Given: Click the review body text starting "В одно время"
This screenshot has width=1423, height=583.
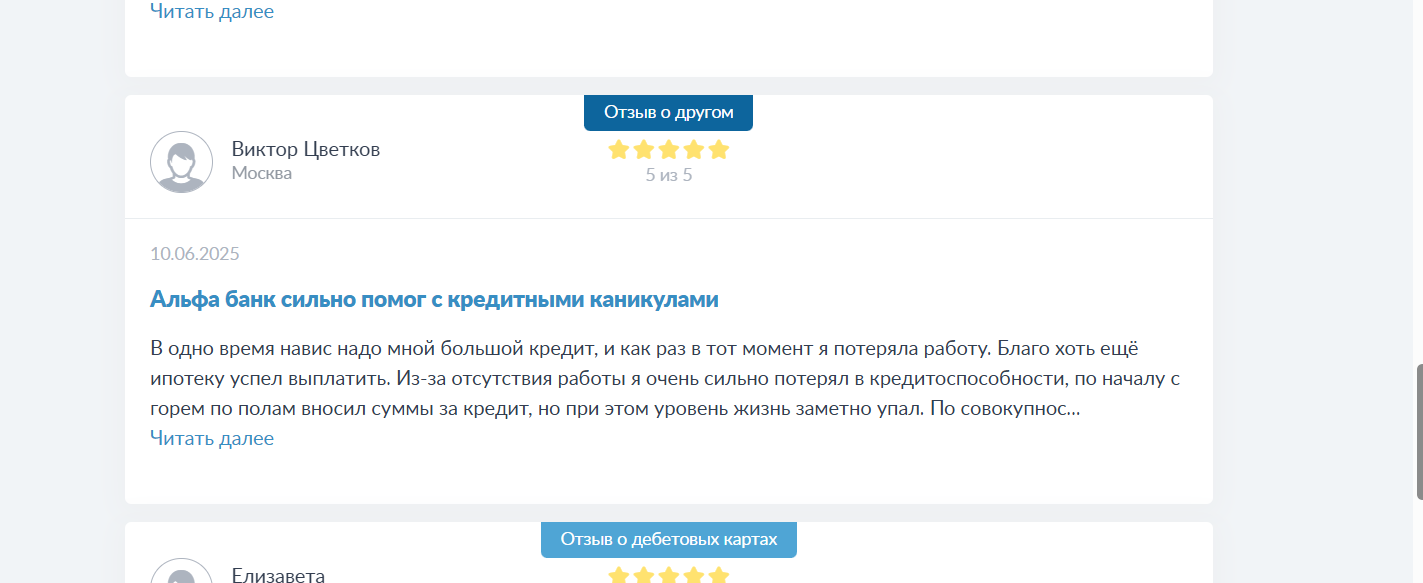Looking at the screenshot, I should [666, 379].
